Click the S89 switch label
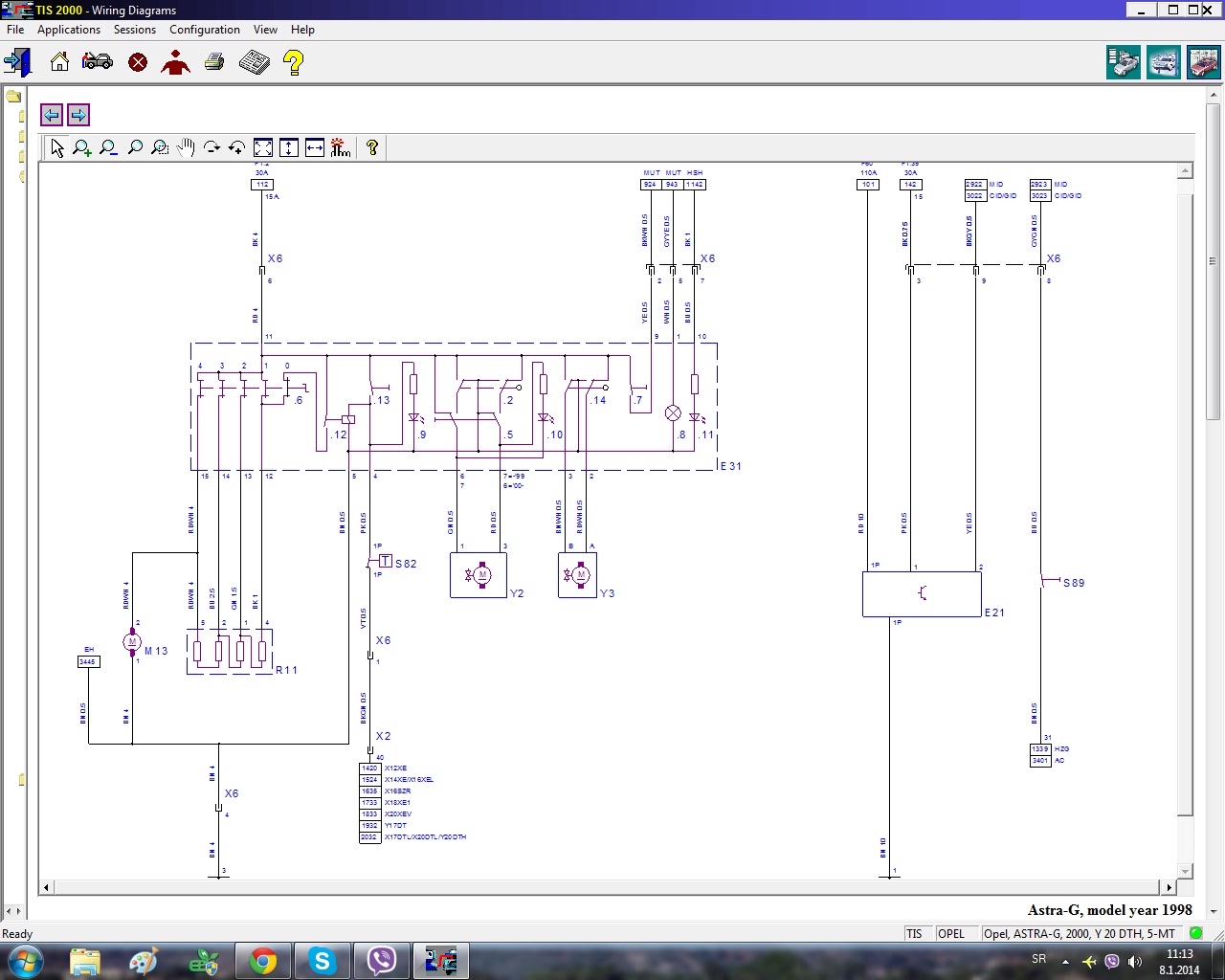This screenshot has height=980, width=1225. 1074,583
